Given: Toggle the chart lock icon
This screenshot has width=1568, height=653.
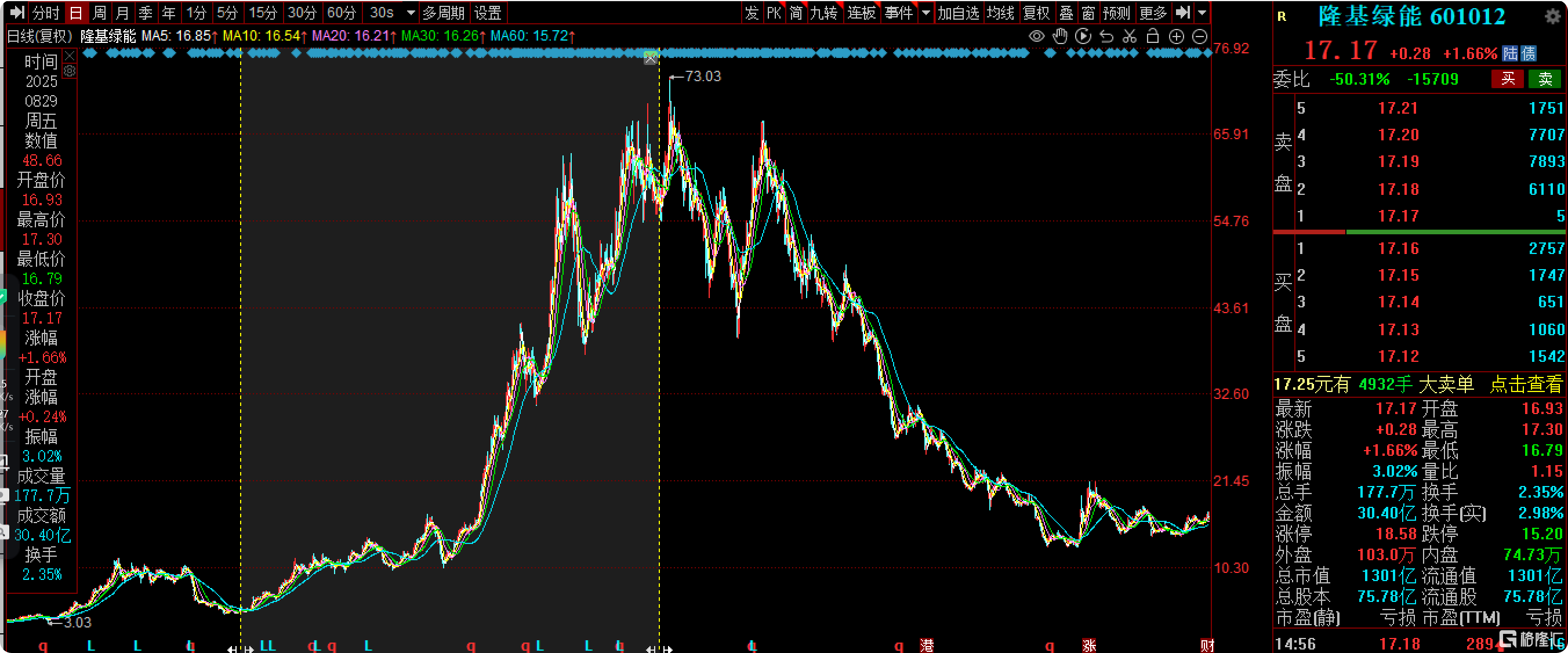Looking at the screenshot, I should (1152, 37).
